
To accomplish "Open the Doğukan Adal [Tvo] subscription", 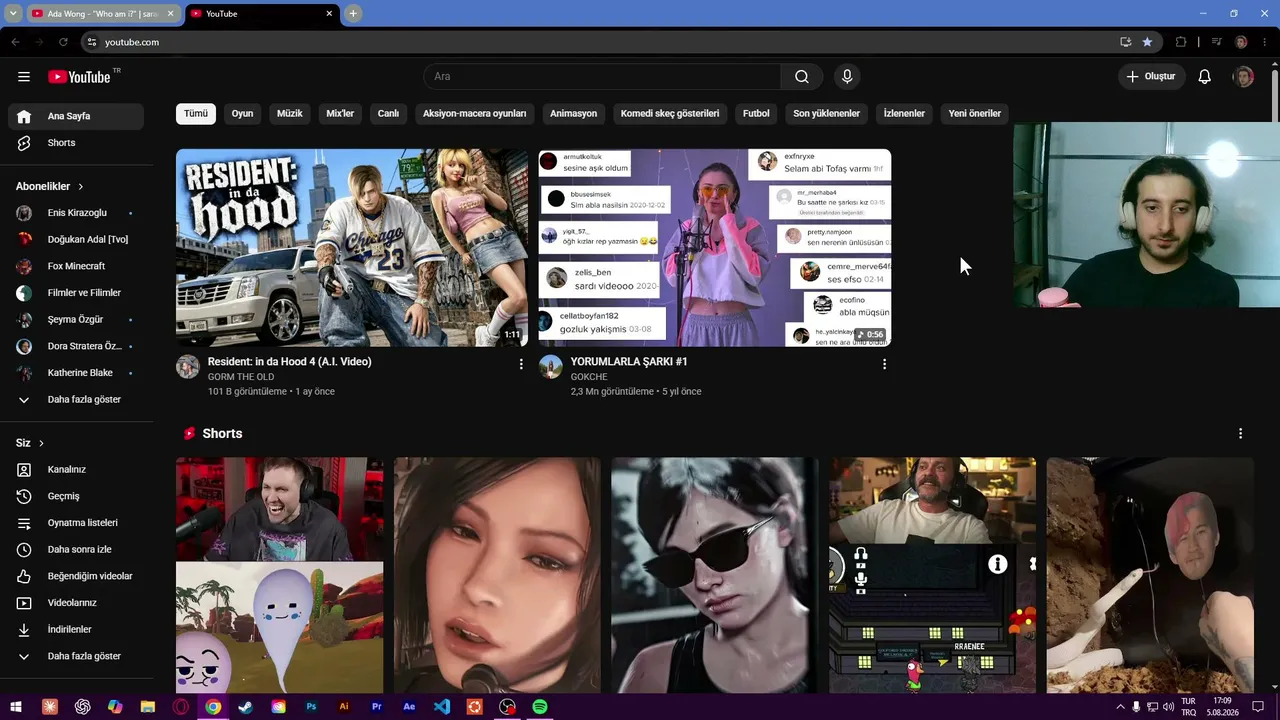I will pos(76,240).
